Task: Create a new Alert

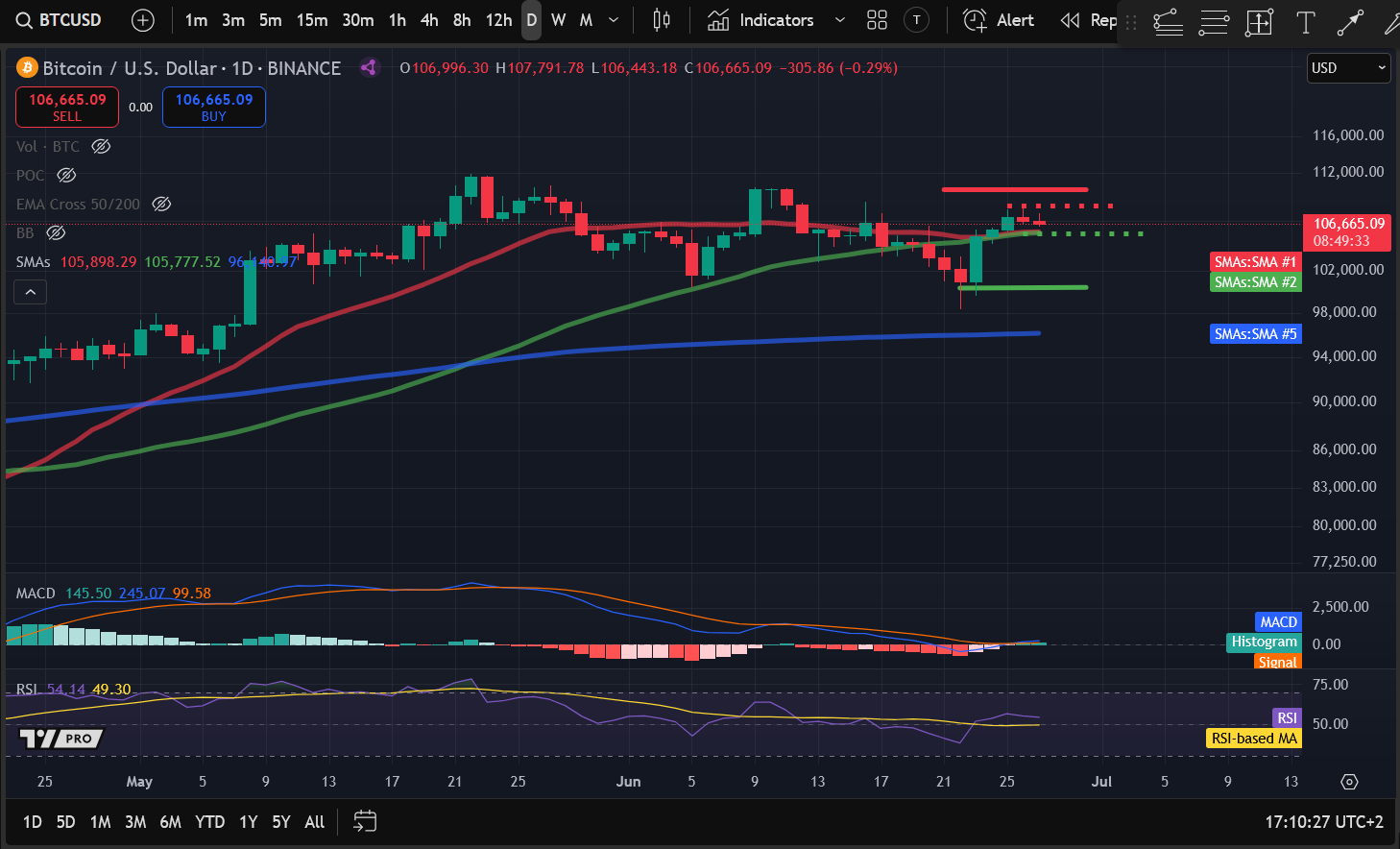Action: coord(999,20)
